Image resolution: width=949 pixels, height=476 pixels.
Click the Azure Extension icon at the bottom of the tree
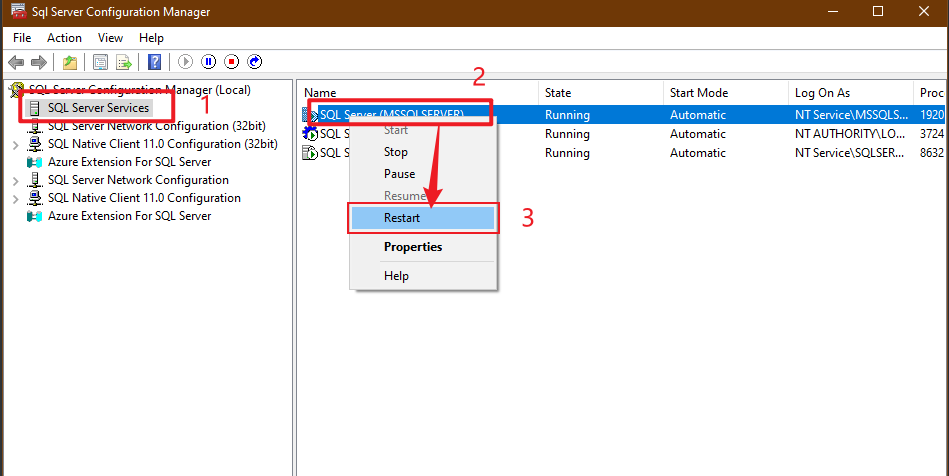tap(35, 216)
